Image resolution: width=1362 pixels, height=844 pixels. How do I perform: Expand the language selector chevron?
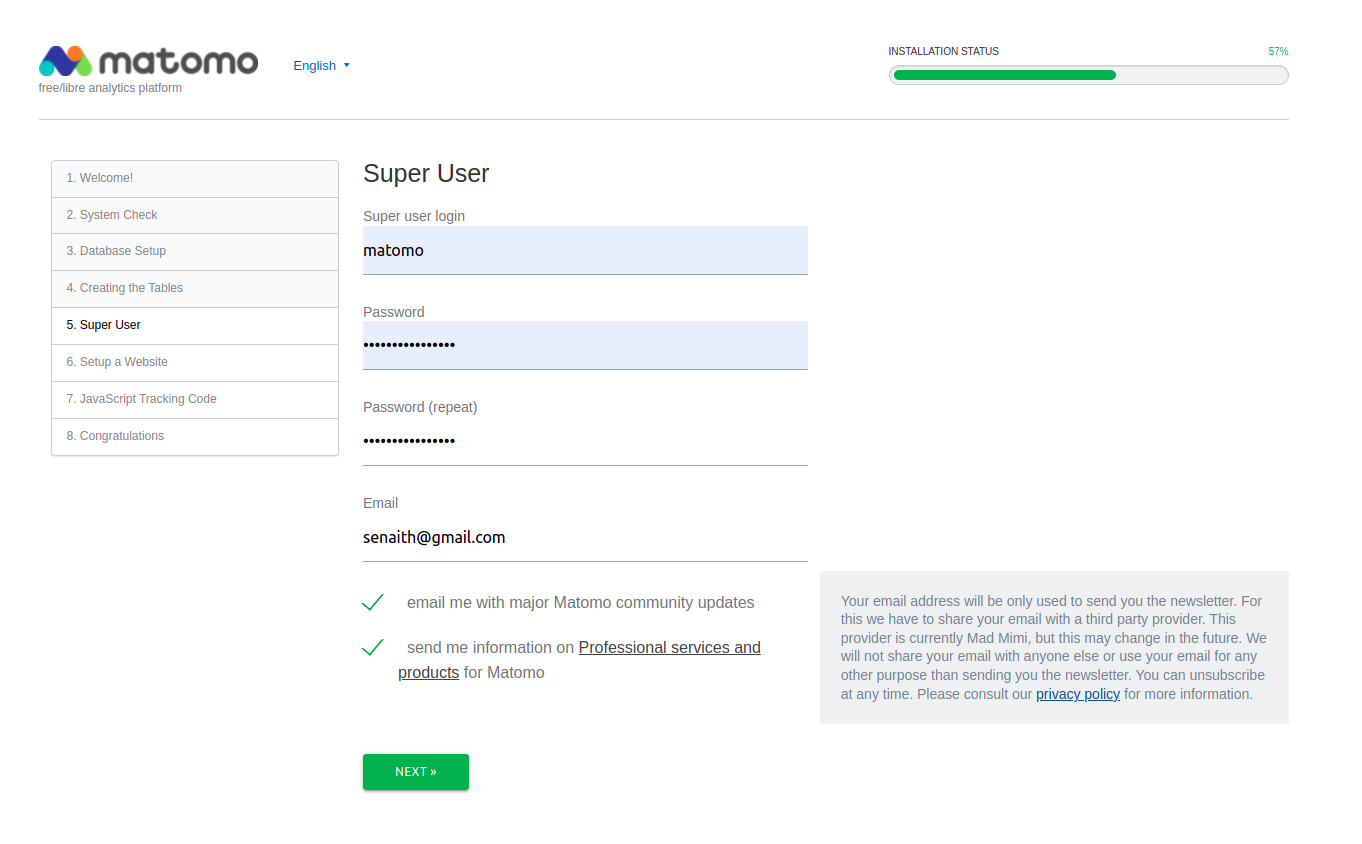click(x=347, y=65)
